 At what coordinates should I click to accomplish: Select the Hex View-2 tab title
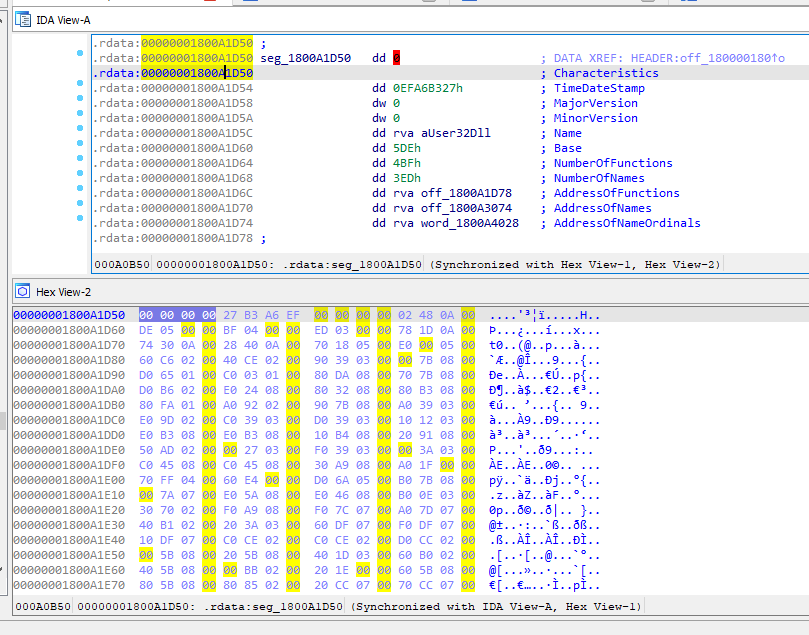click(x=63, y=291)
